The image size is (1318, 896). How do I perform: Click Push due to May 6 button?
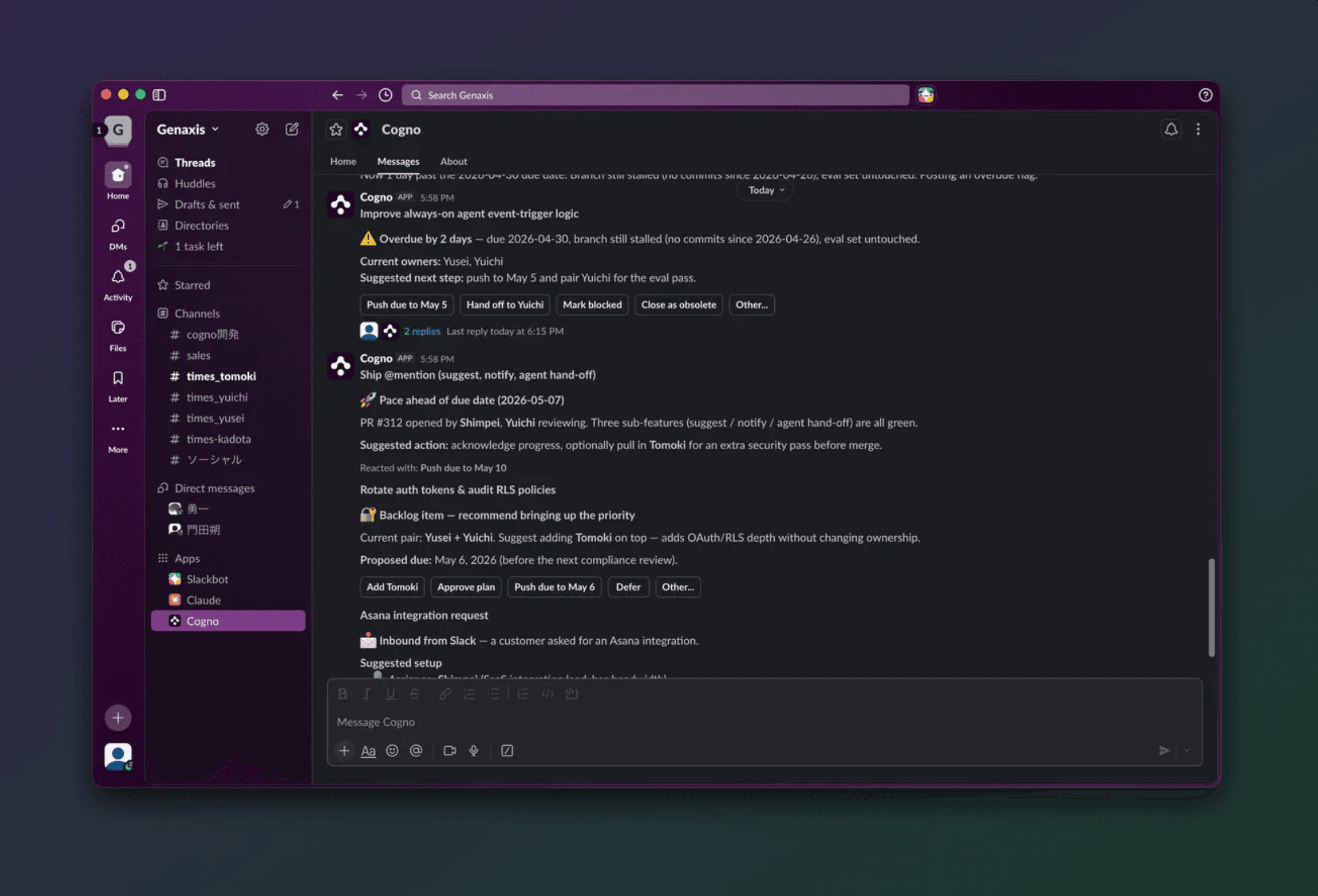point(554,587)
